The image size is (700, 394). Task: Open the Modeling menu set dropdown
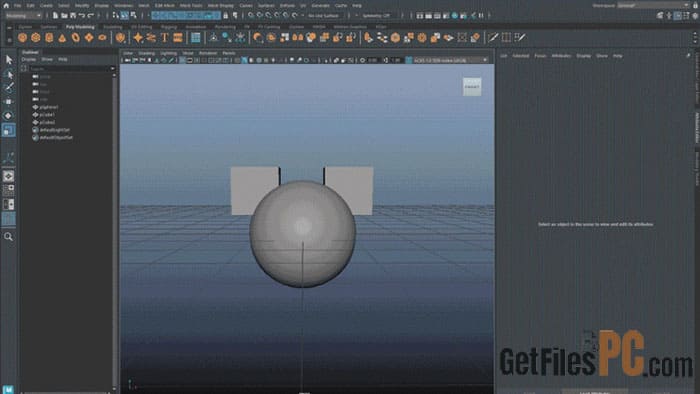[x=23, y=16]
